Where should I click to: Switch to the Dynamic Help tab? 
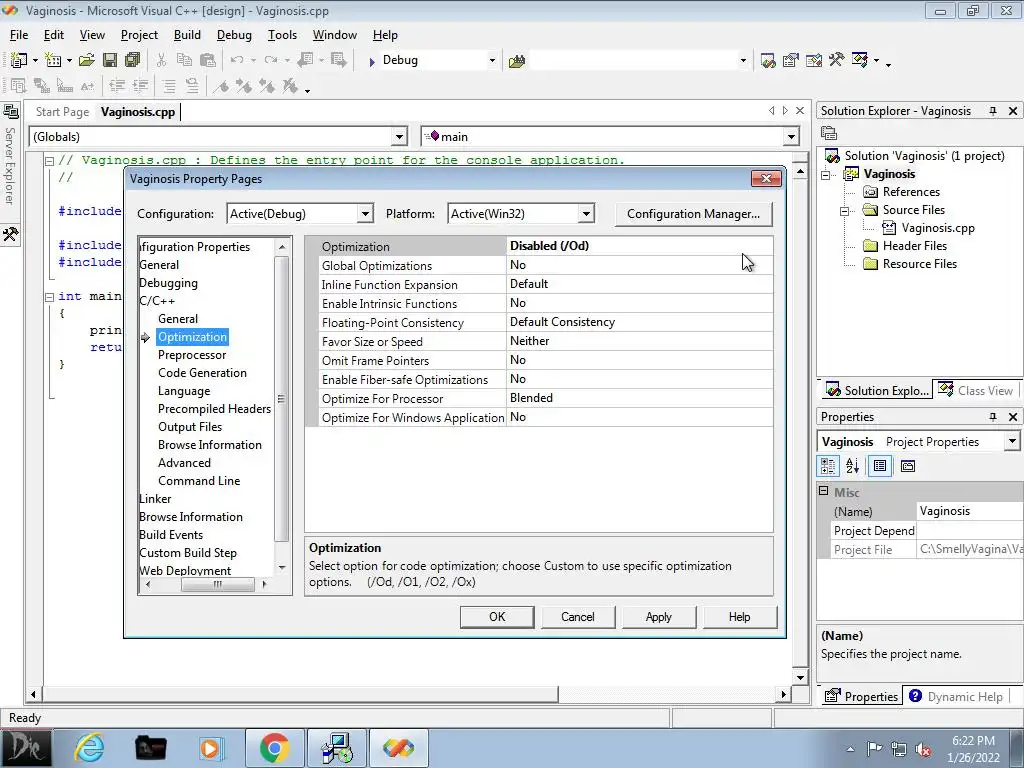pyautogui.click(x=955, y=696)
